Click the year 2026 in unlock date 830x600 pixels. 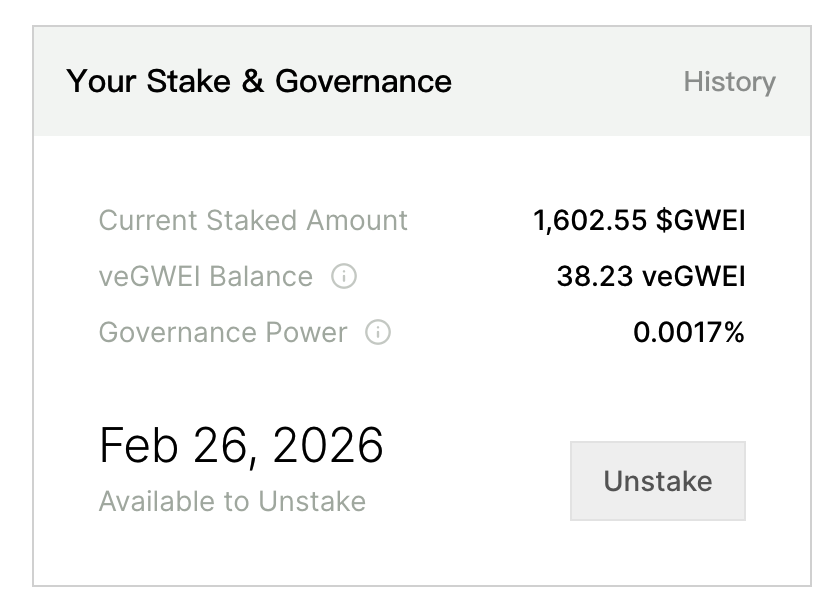327,446
